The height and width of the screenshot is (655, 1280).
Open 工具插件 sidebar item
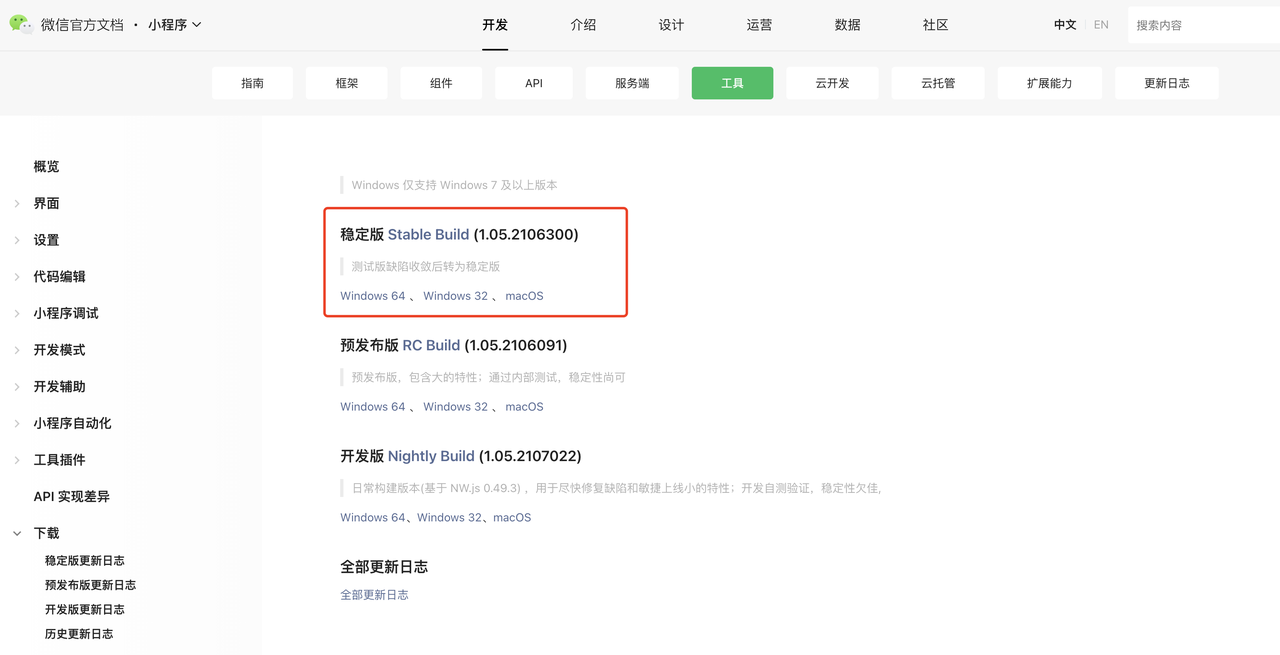pyautogui.click(x=59, y=460)
